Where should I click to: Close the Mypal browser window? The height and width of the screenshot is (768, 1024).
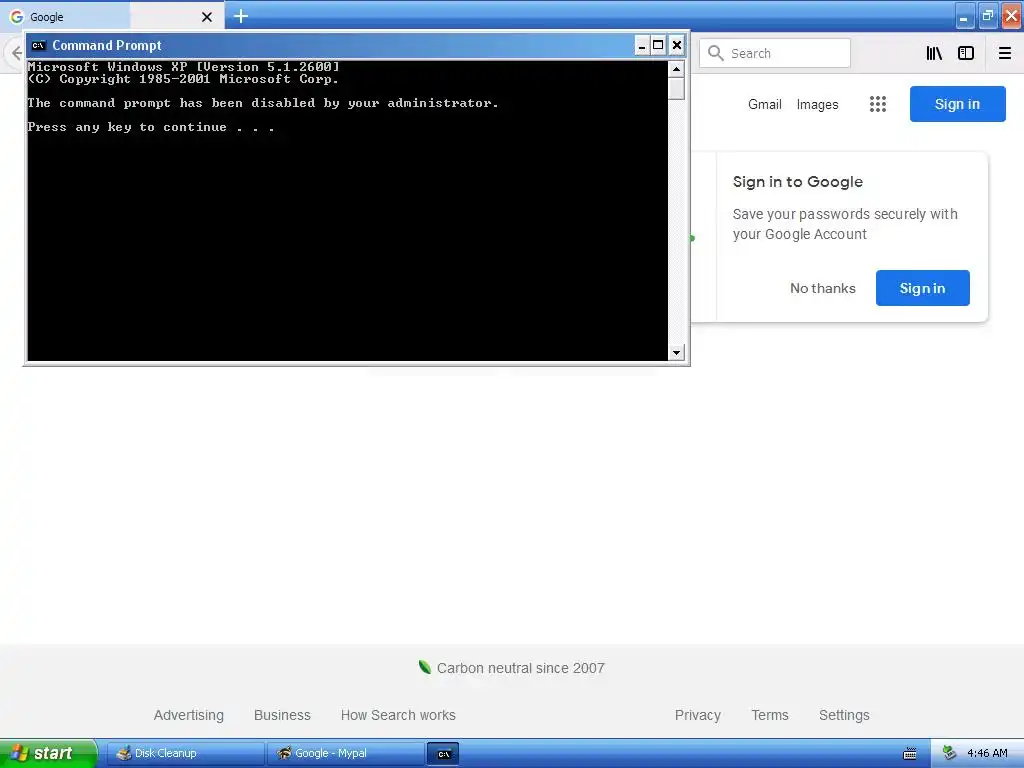pos(1012,16)
